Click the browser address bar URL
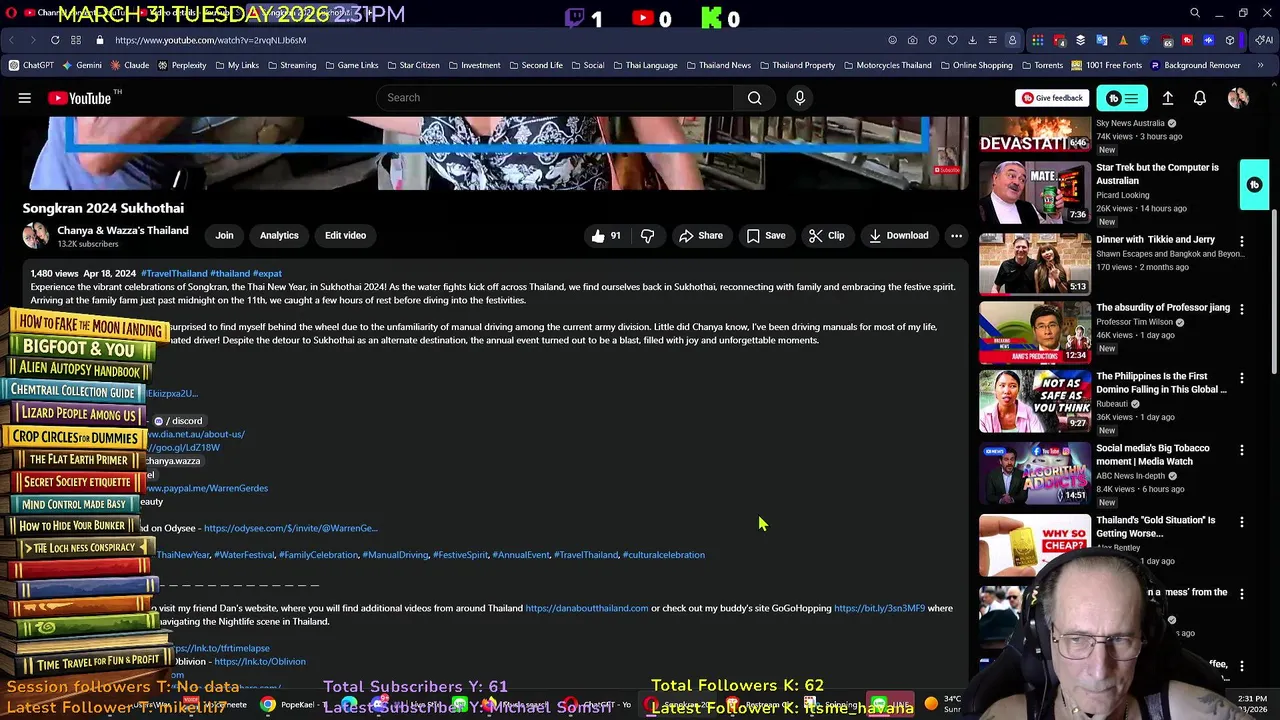Image resolution: width=1280 pixels, height=720 pixels. pos(210,40)
